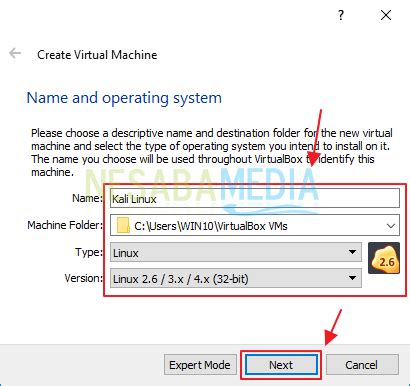
Task: Open the Version dropdown showing Linux 2.6
Action: 236,278
